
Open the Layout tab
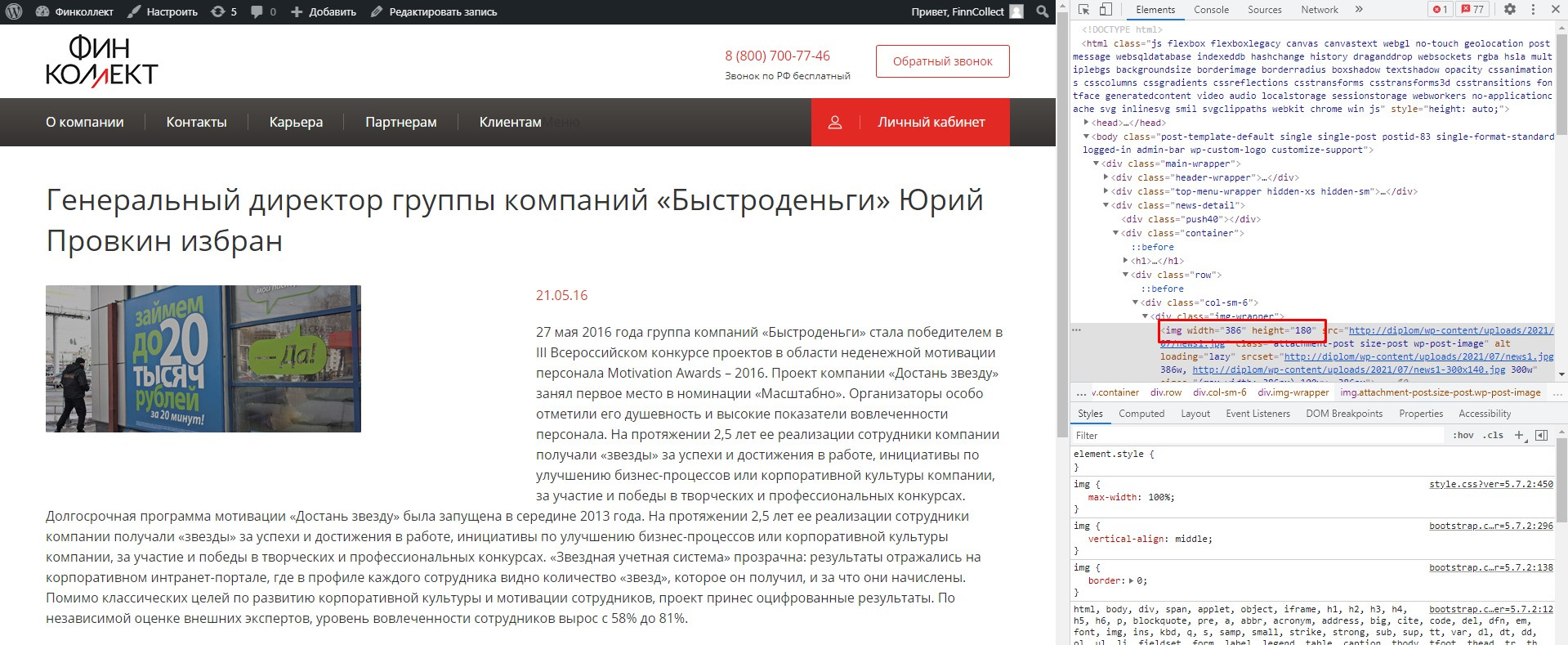pyautogui.click(x=1195, y=414)
